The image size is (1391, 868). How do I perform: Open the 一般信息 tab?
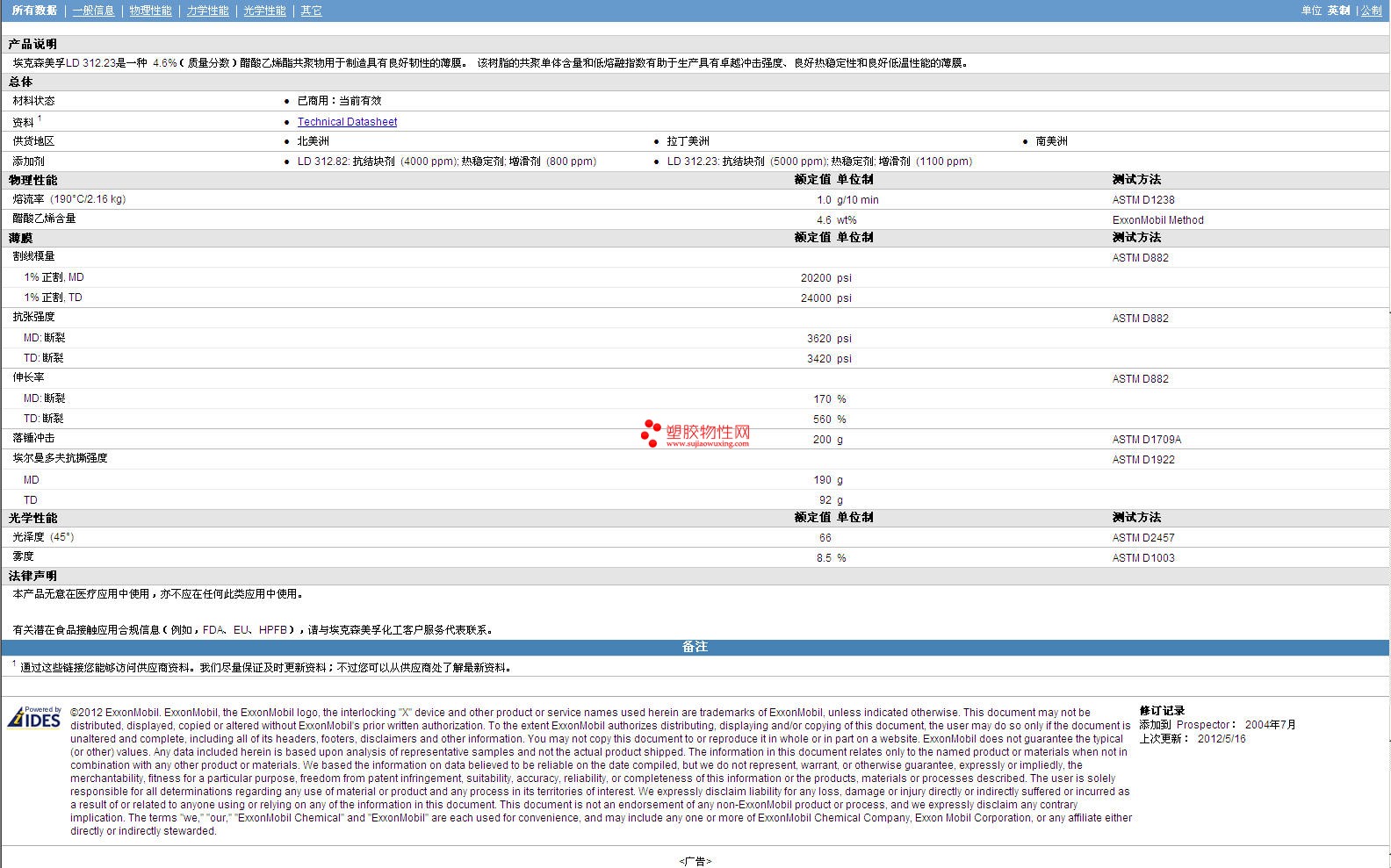tap(93, 11)
